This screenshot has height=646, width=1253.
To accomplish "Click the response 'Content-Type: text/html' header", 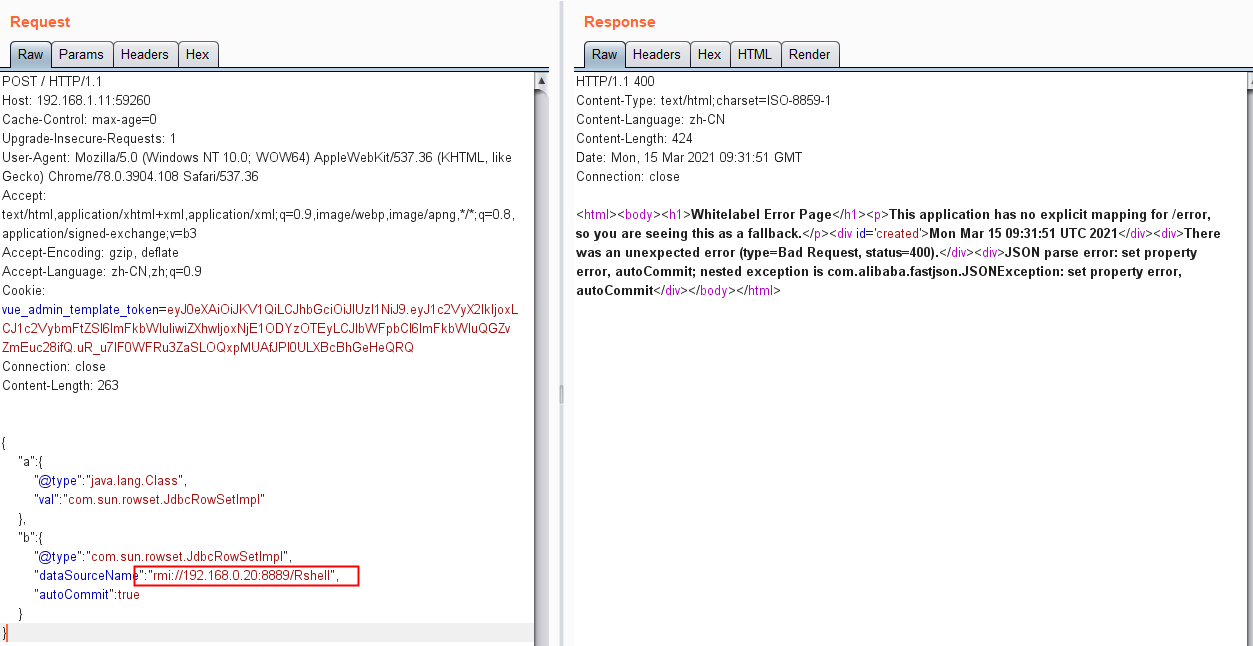I will tap(704, 101).
